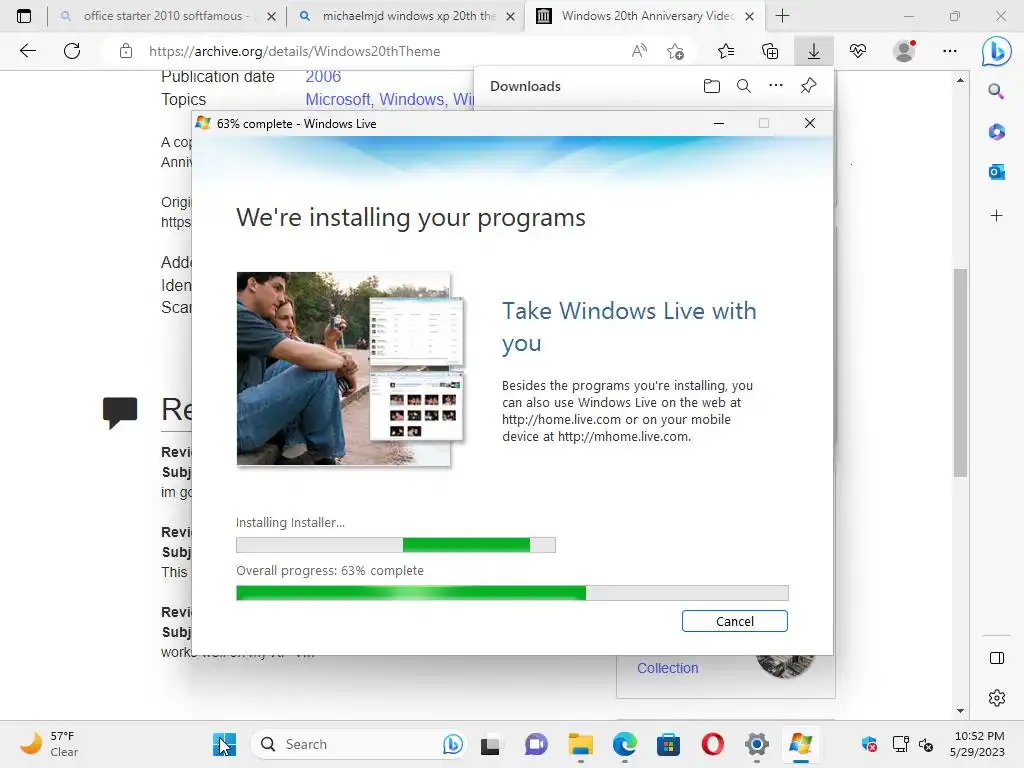Select Windows 20th Anniversary Video tab
Screen dimensions: 1024x768
coord(647,16)
